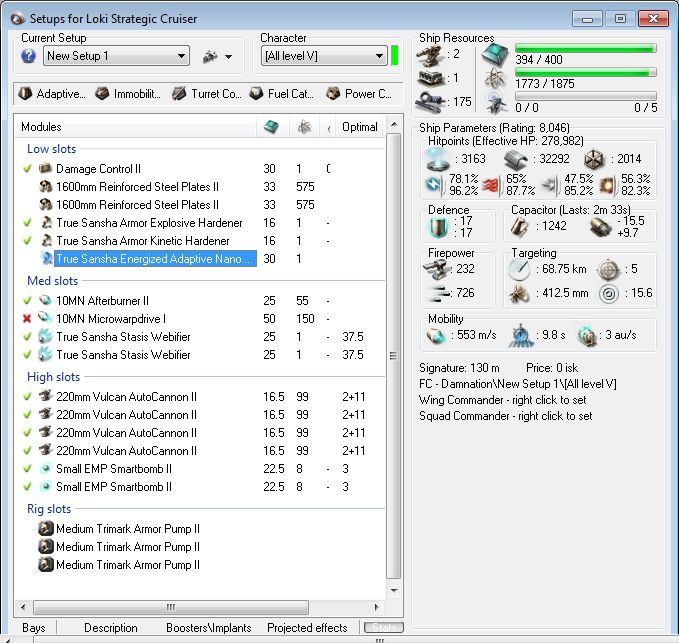
Task: Click the structure hitpoints icon showing 2014
Action: [595, 159]
